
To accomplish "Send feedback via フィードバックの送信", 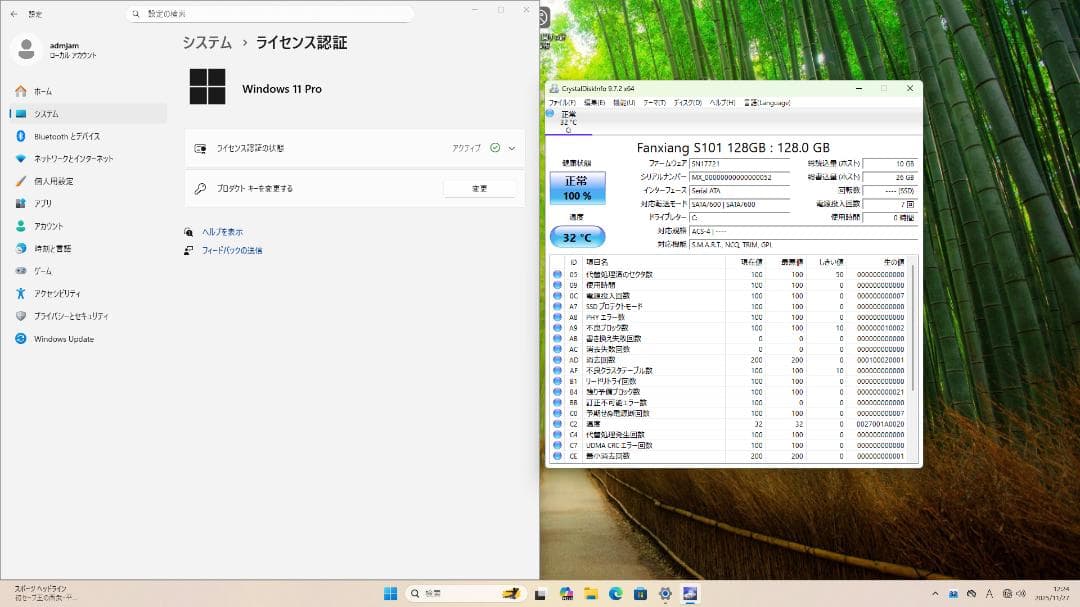I will click(x=232, y=249).
